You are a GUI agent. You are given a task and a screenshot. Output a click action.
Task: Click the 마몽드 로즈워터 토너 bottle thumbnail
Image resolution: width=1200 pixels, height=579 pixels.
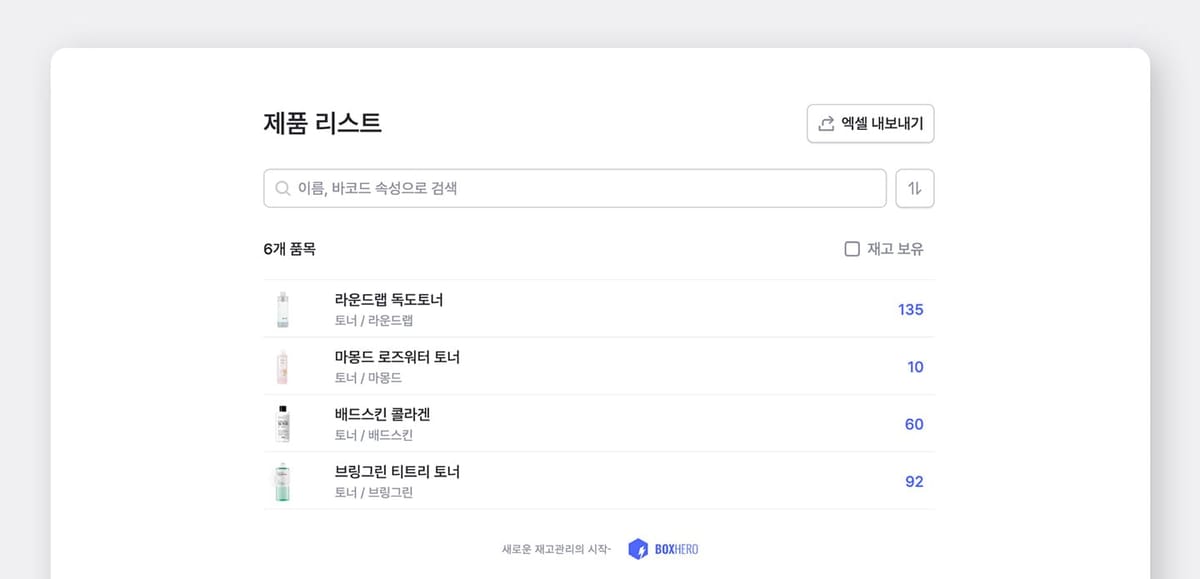[x=283, y=366]
